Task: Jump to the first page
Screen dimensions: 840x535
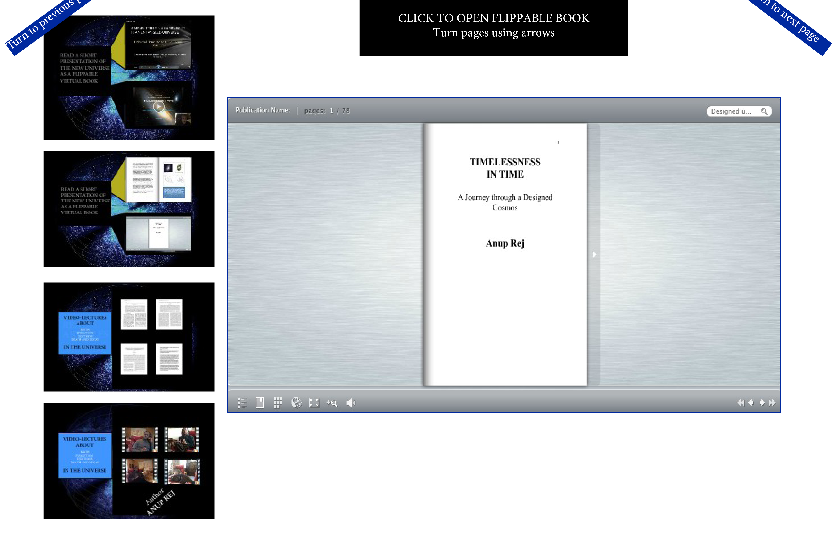Action: [741, 403]
